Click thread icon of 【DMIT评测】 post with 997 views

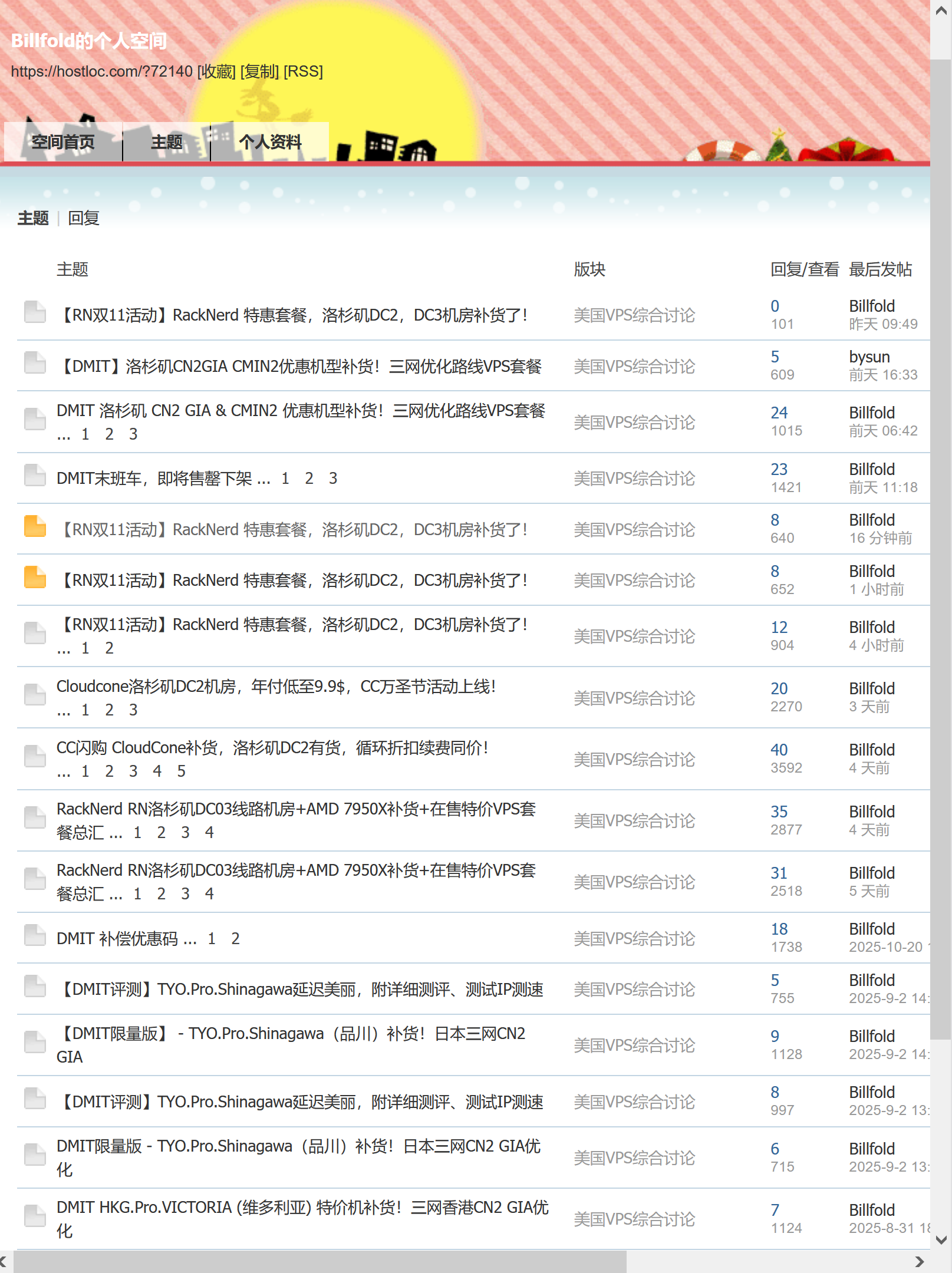coord(35,1099)
